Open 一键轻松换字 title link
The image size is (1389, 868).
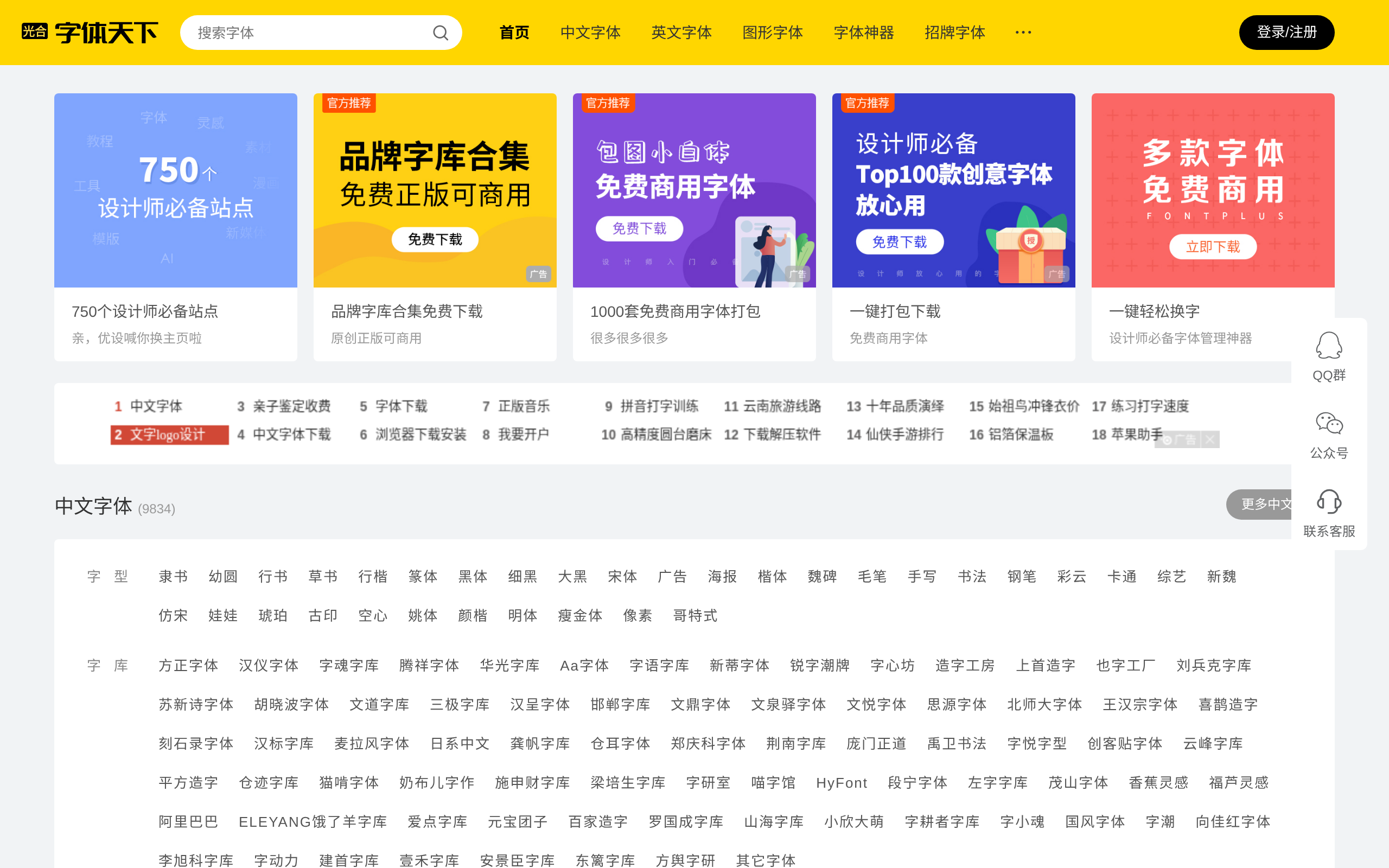click(x=1154, y=311)
